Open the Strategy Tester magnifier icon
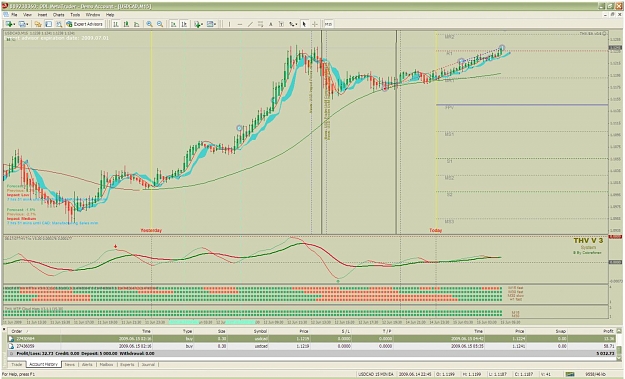This screenshot has height=379, width=625. pyautogui.click(x=59, y=24)
